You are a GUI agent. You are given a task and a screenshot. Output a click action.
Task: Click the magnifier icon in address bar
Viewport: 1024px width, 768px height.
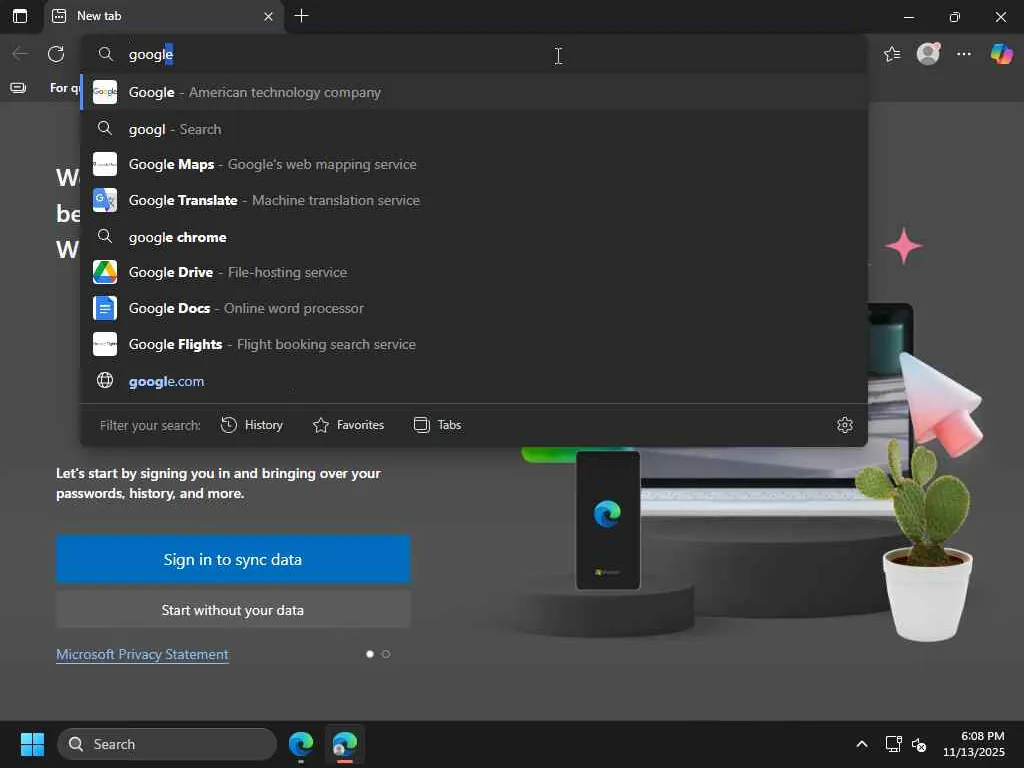point(105,54)
